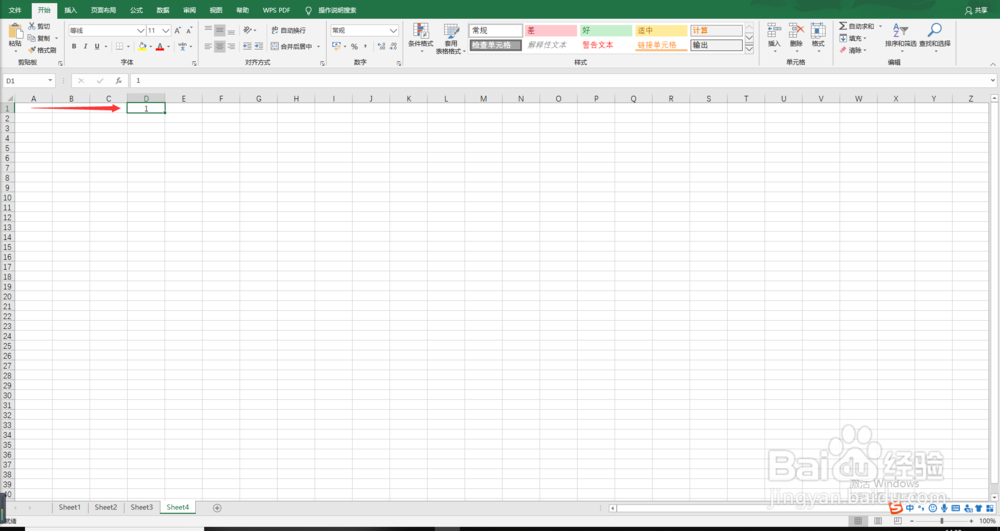
Task: Toggle Italic formatting
Action: click(x=85, y=46)
